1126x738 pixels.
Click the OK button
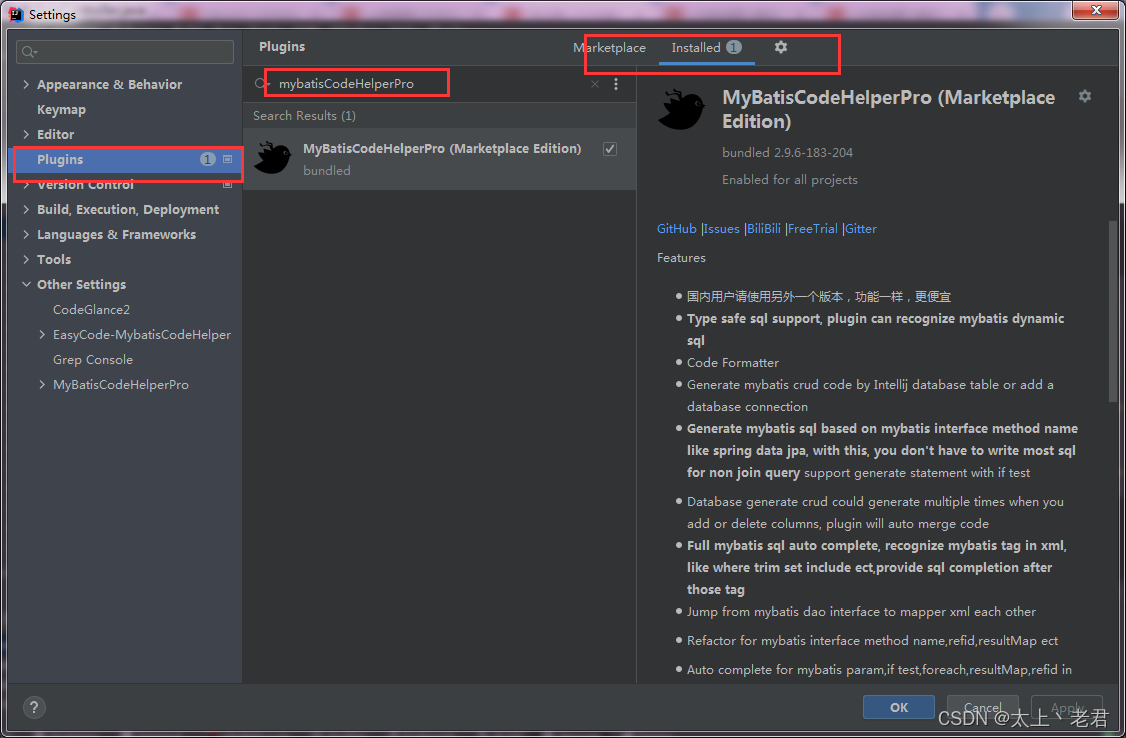point(898,707)
